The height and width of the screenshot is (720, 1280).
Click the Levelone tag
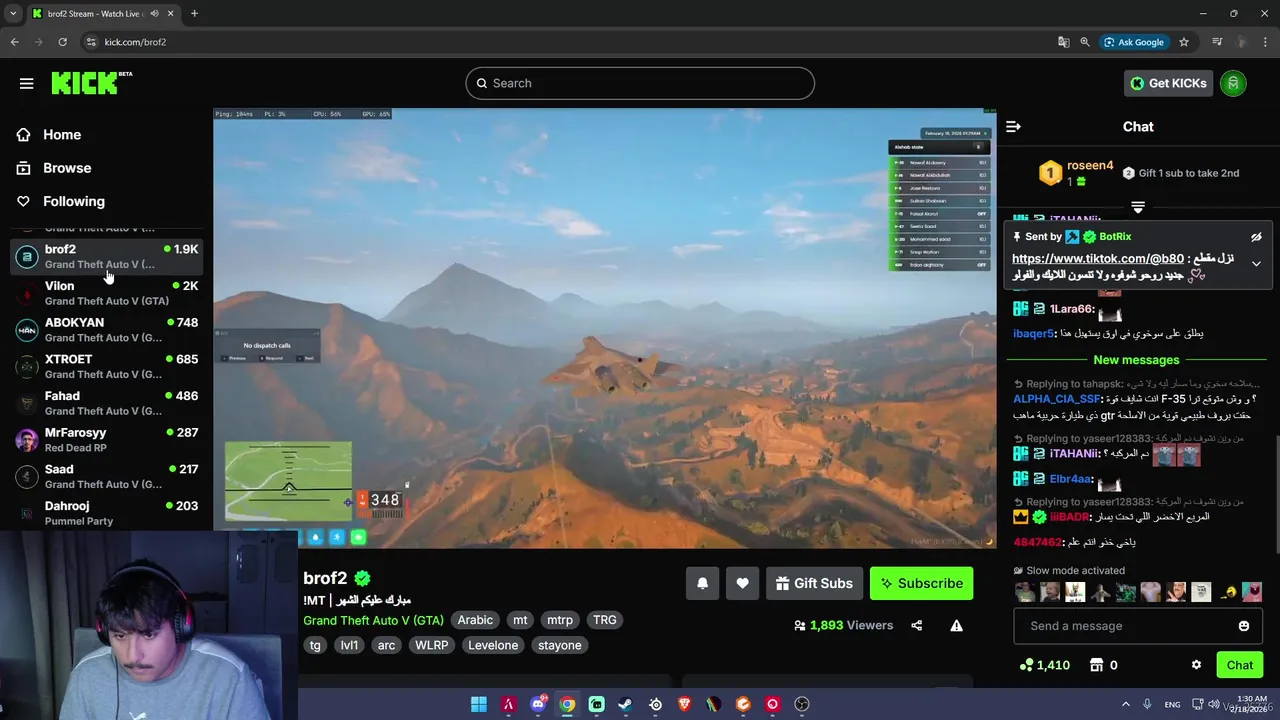point(493,645)
